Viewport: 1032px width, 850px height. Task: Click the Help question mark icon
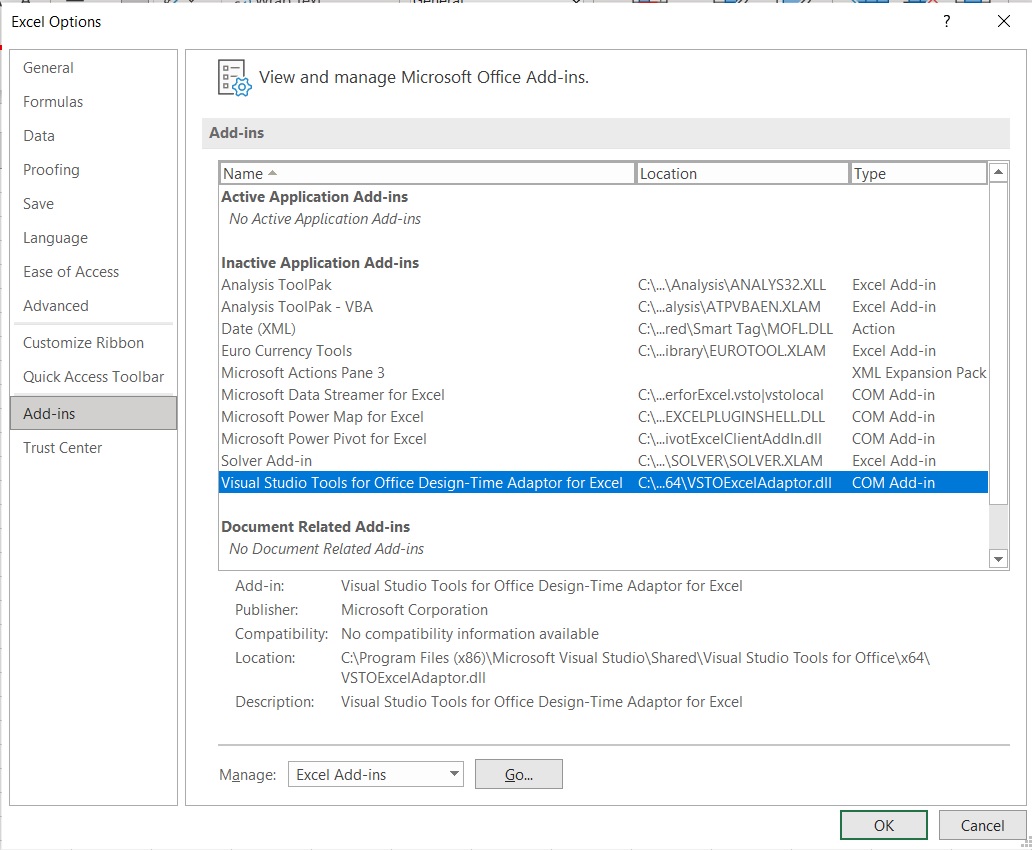pos(946,21)
